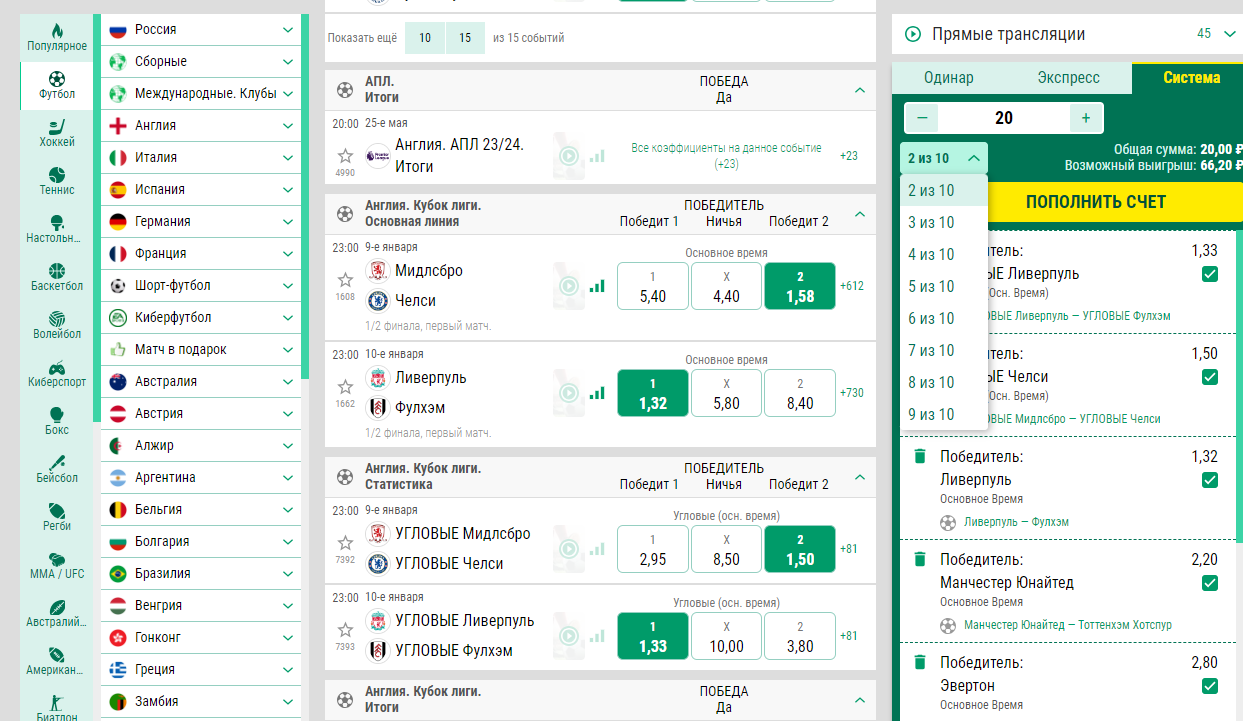
Task: Switch to the Экспресс bet tab
Action: coord(1068,78)
